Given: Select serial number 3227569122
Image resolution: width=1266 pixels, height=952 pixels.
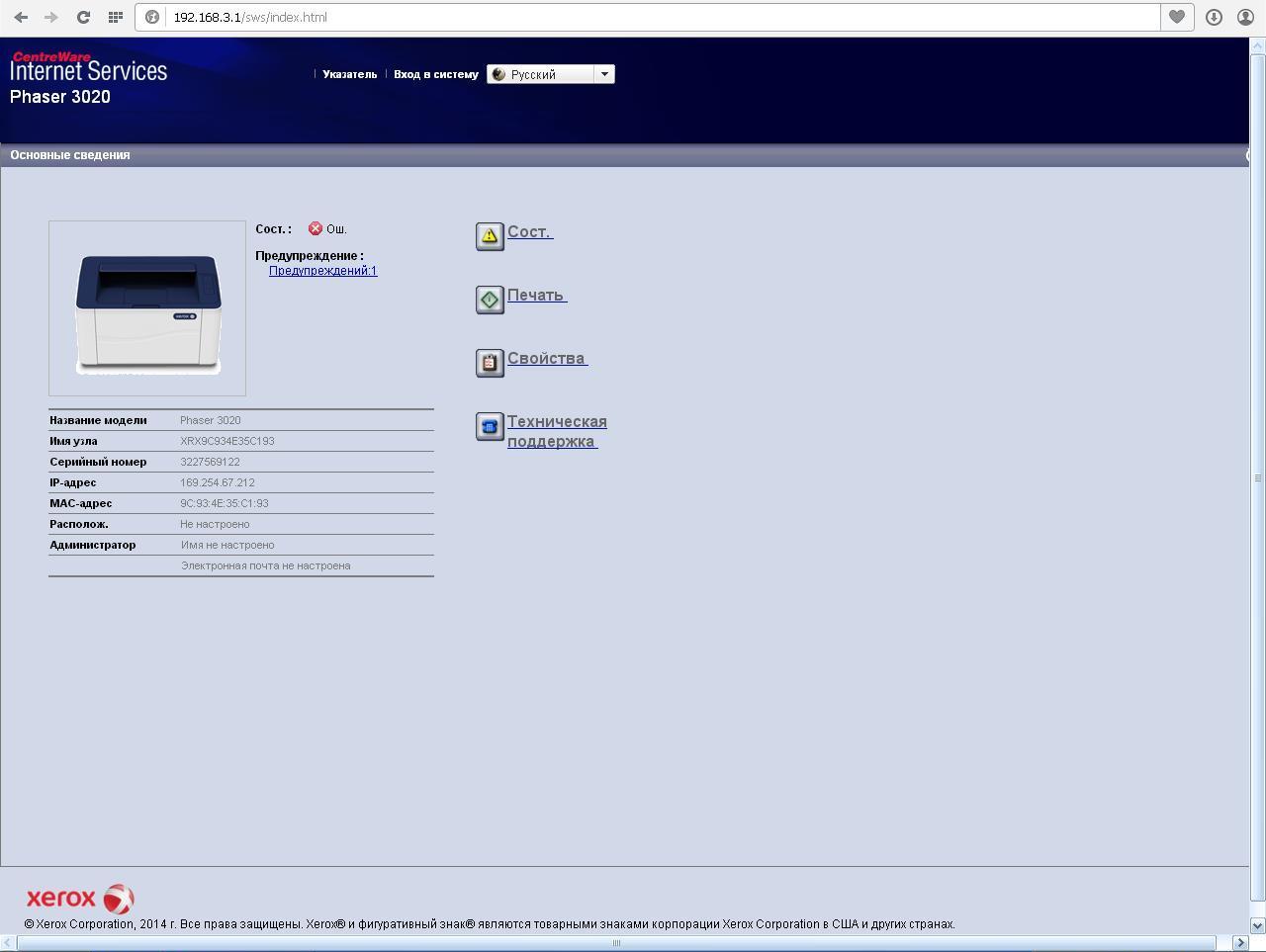Looking at the screenshot, I should click(210, 462).
